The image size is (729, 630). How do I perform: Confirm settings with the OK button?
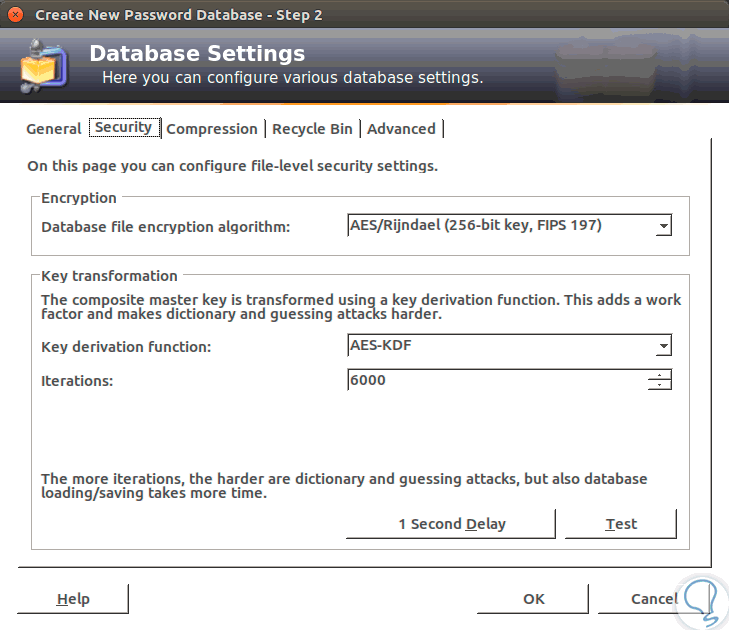[534, 599]
